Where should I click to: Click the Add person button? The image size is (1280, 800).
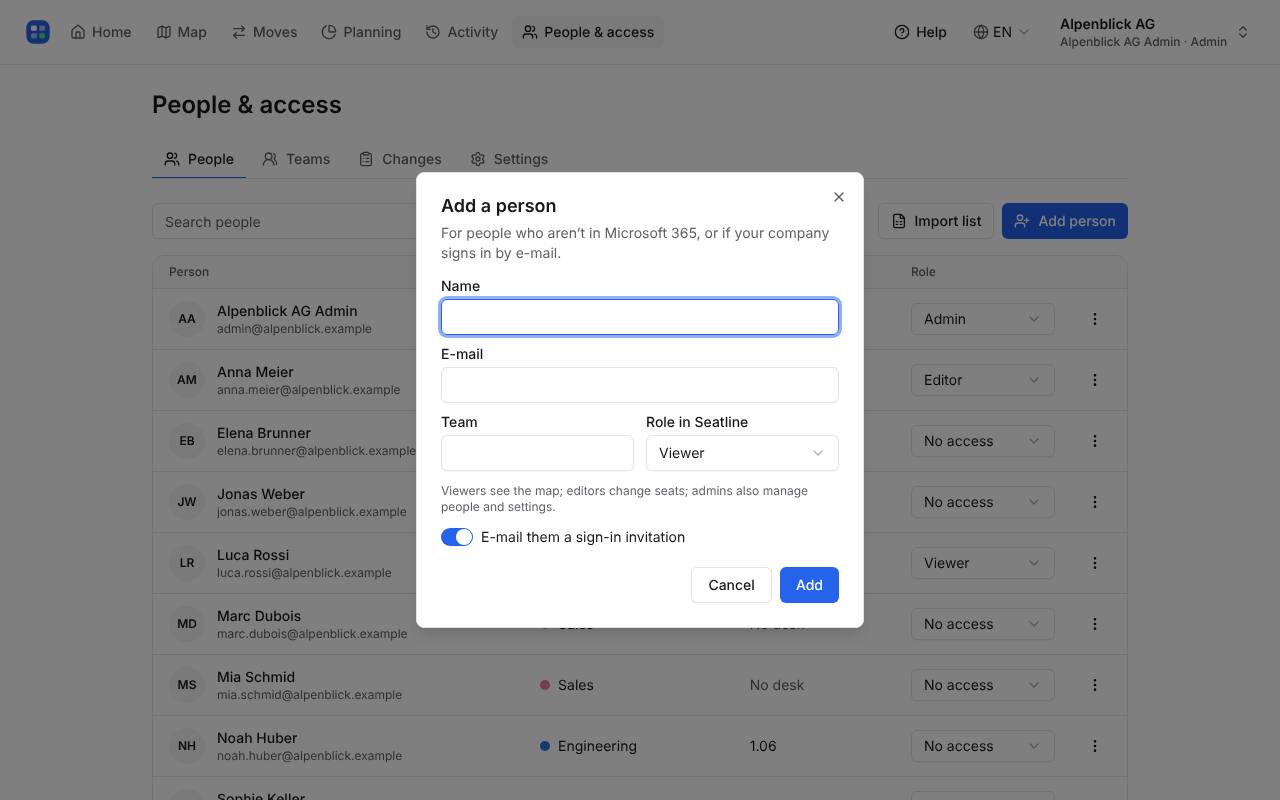pyautogui.click(x=1065, y=221)
